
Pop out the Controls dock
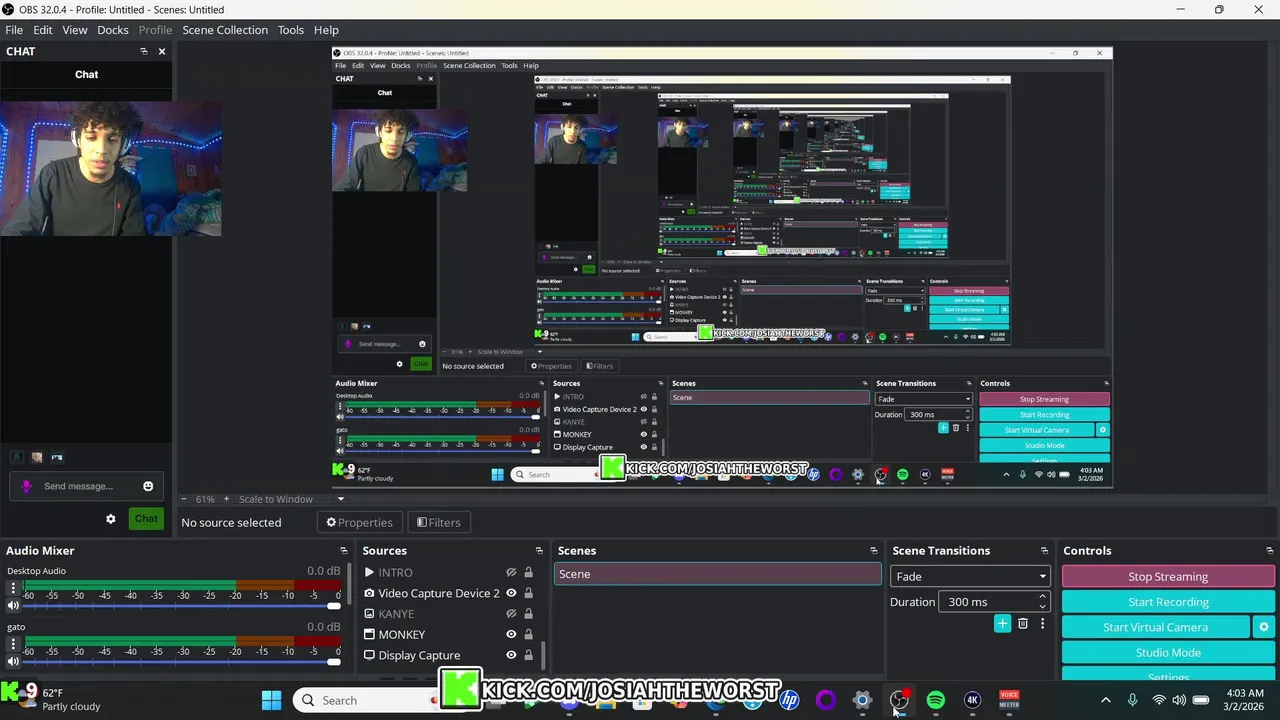1270,551
